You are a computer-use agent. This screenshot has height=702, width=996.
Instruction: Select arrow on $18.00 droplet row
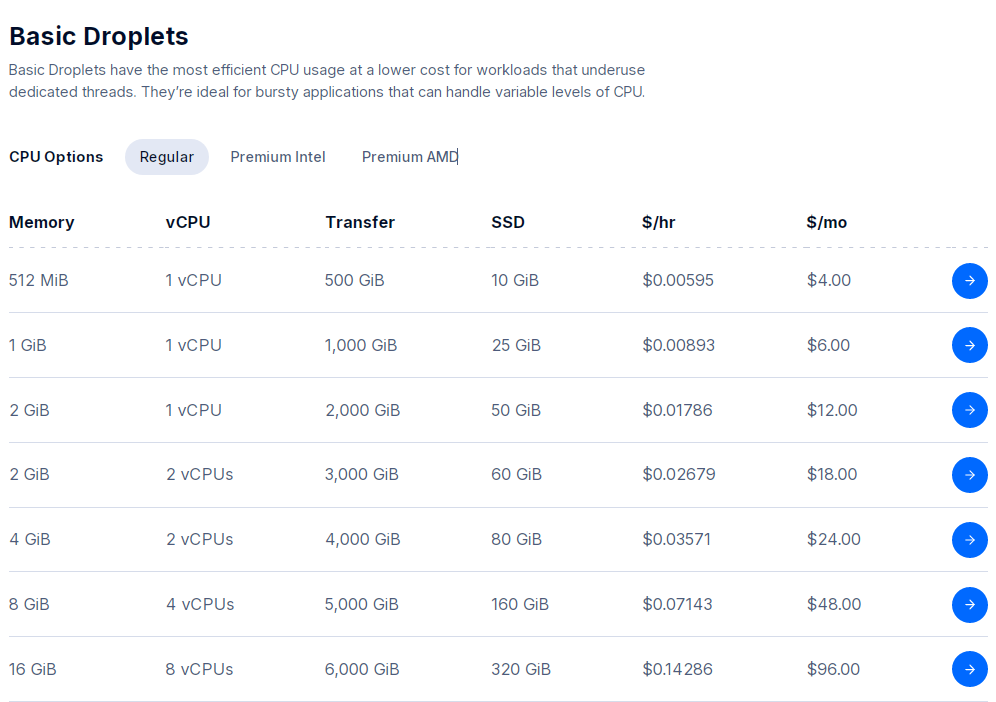coord(969,475)
